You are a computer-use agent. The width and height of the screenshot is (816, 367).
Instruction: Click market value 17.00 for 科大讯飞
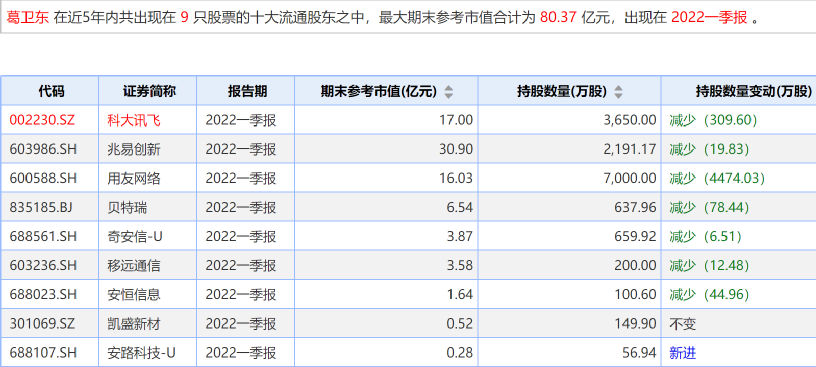point(456,120)
